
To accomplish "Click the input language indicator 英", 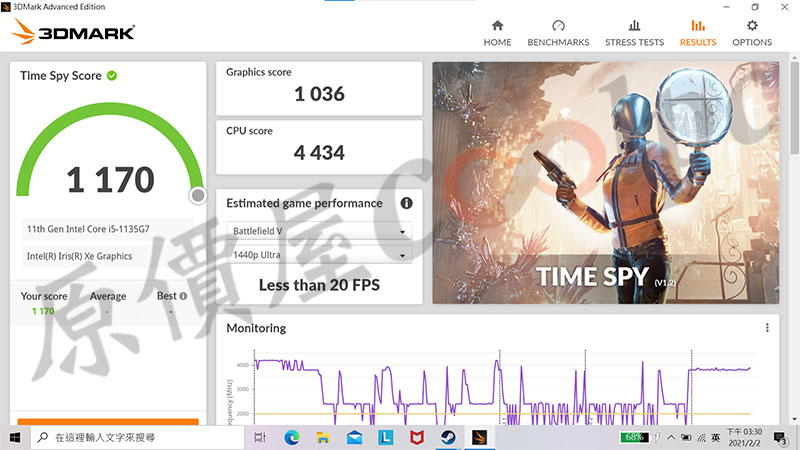I will [x=716, y=437].
